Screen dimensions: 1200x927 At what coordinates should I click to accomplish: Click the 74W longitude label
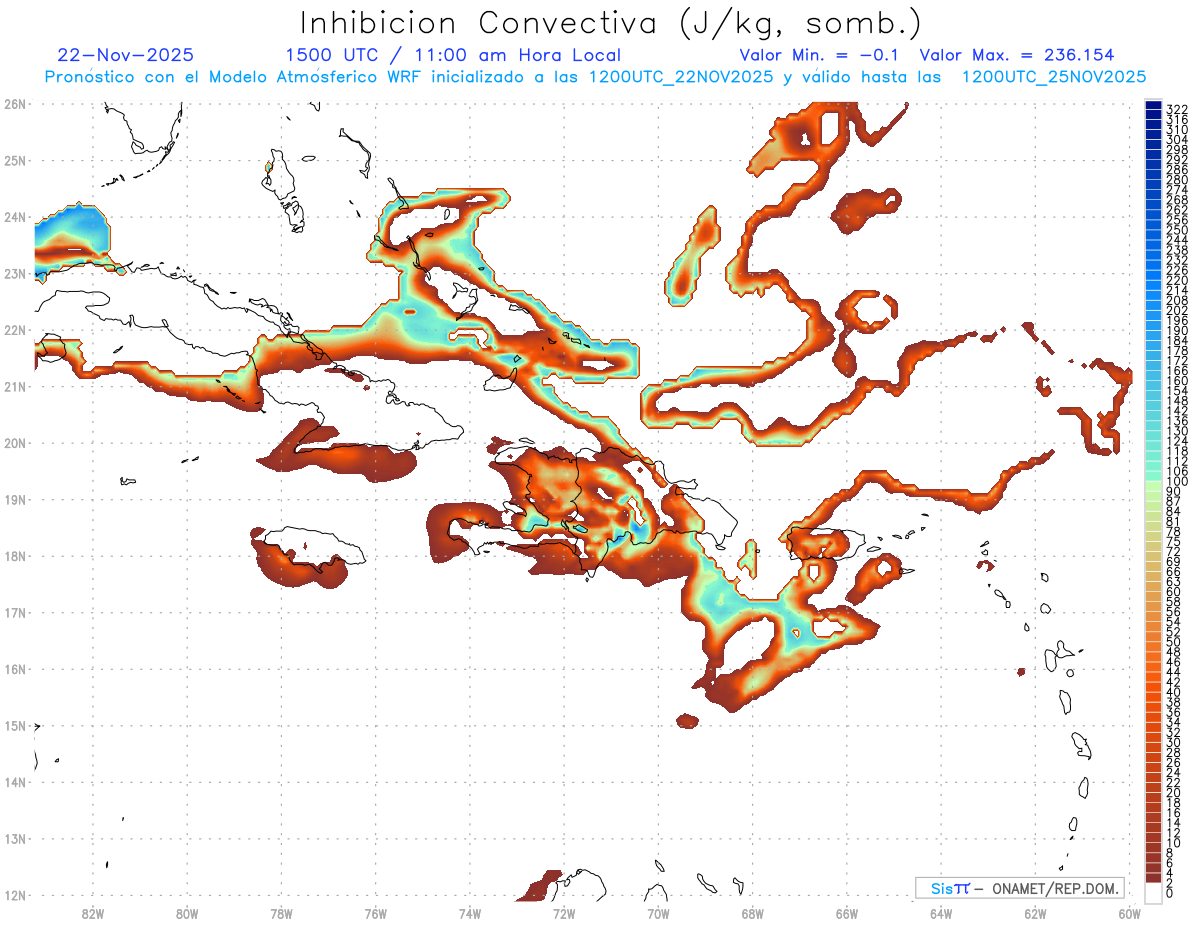(469, 913)
